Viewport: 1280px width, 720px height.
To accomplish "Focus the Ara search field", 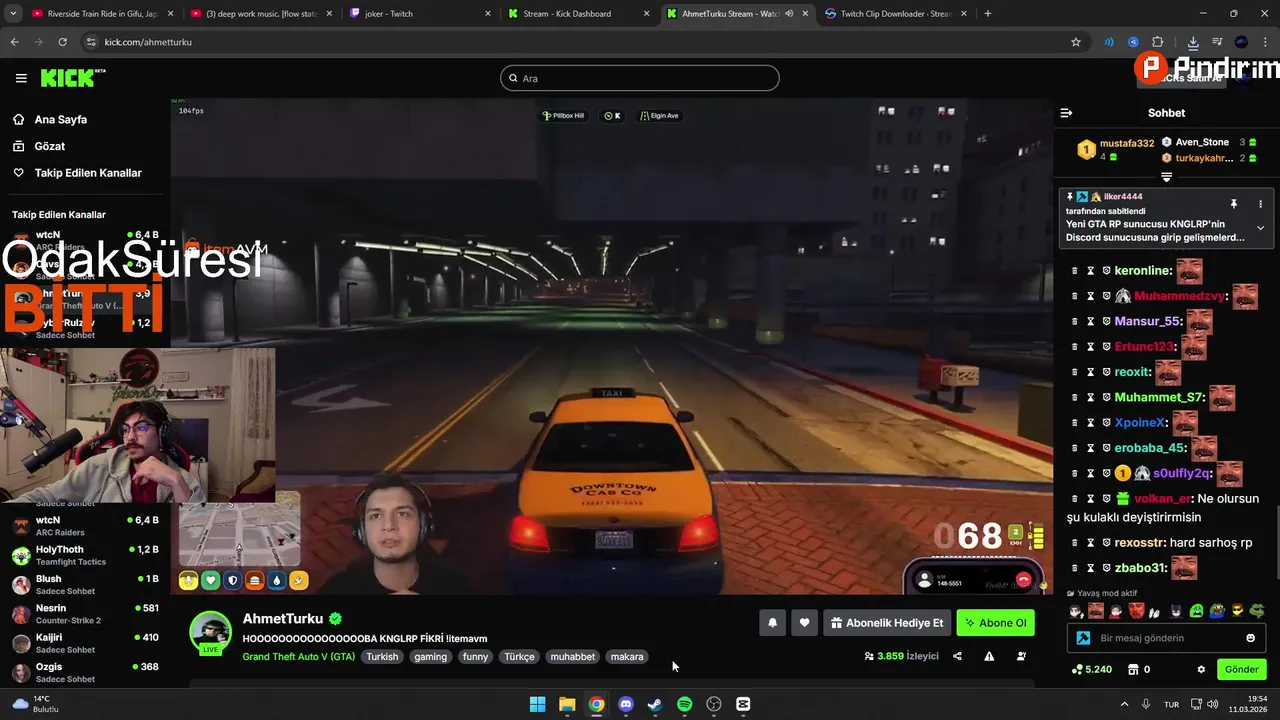I will coord(640,78).
